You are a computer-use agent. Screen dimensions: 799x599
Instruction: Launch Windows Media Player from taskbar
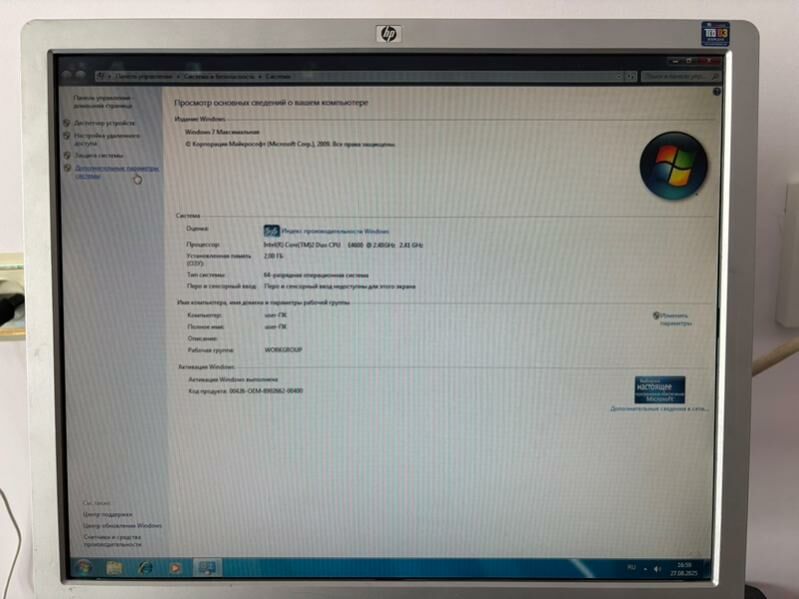pos(175,567)
